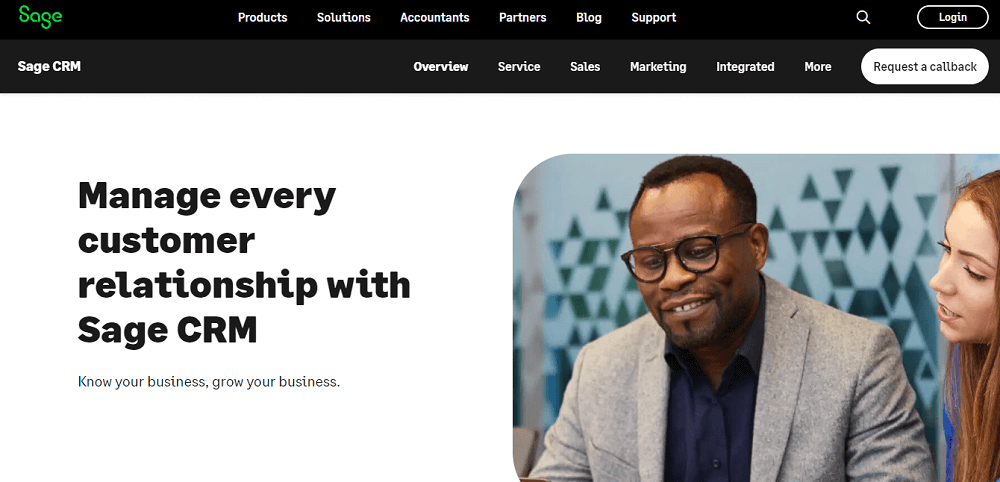This screenshot has height=482, width=1000.
Task: Open the Accountants menu
Action: click(x=435, y=17)
